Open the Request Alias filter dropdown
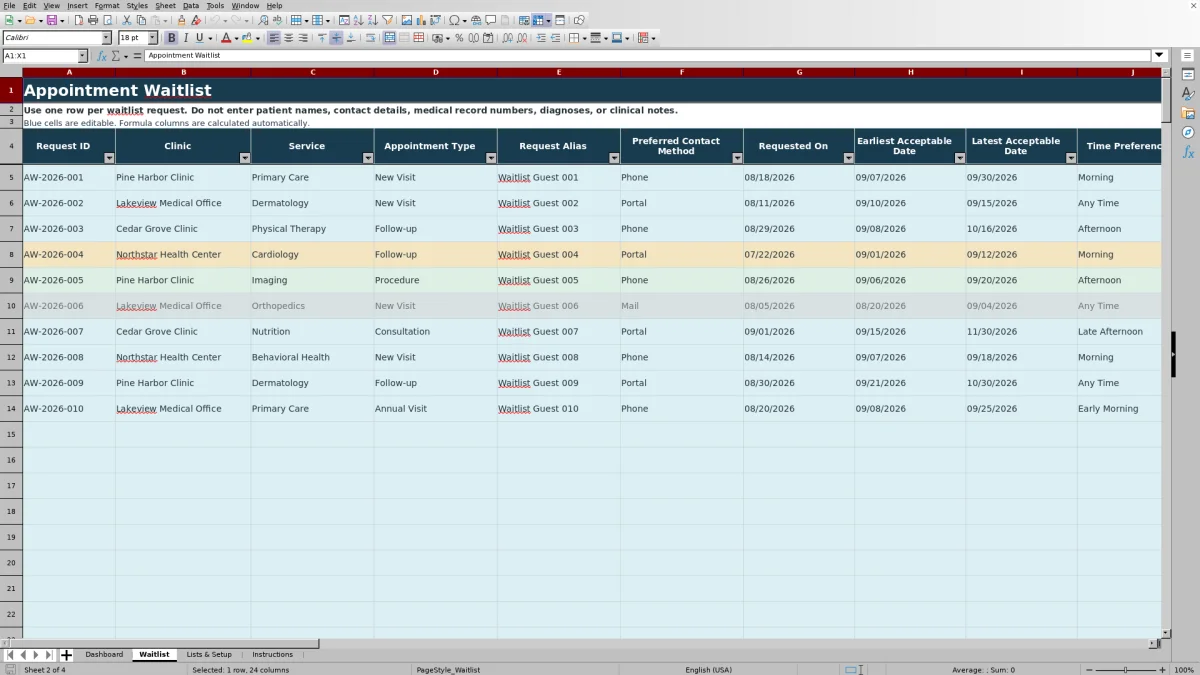The height and width of the screenshot is (675, 1200). point(614,158)
